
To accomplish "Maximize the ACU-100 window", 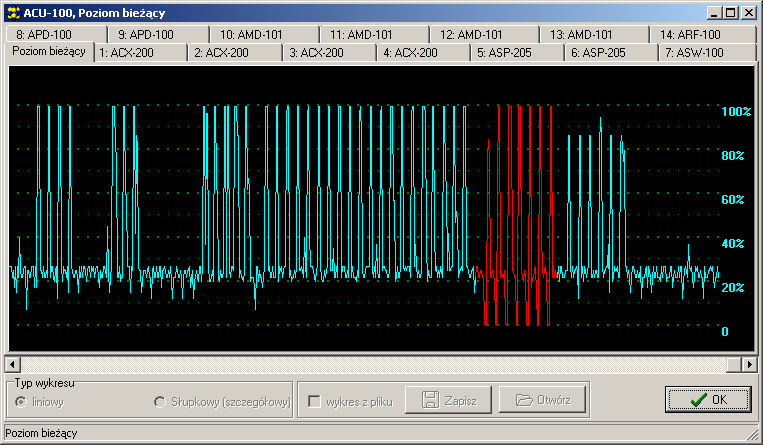I will tap(730, 13).
